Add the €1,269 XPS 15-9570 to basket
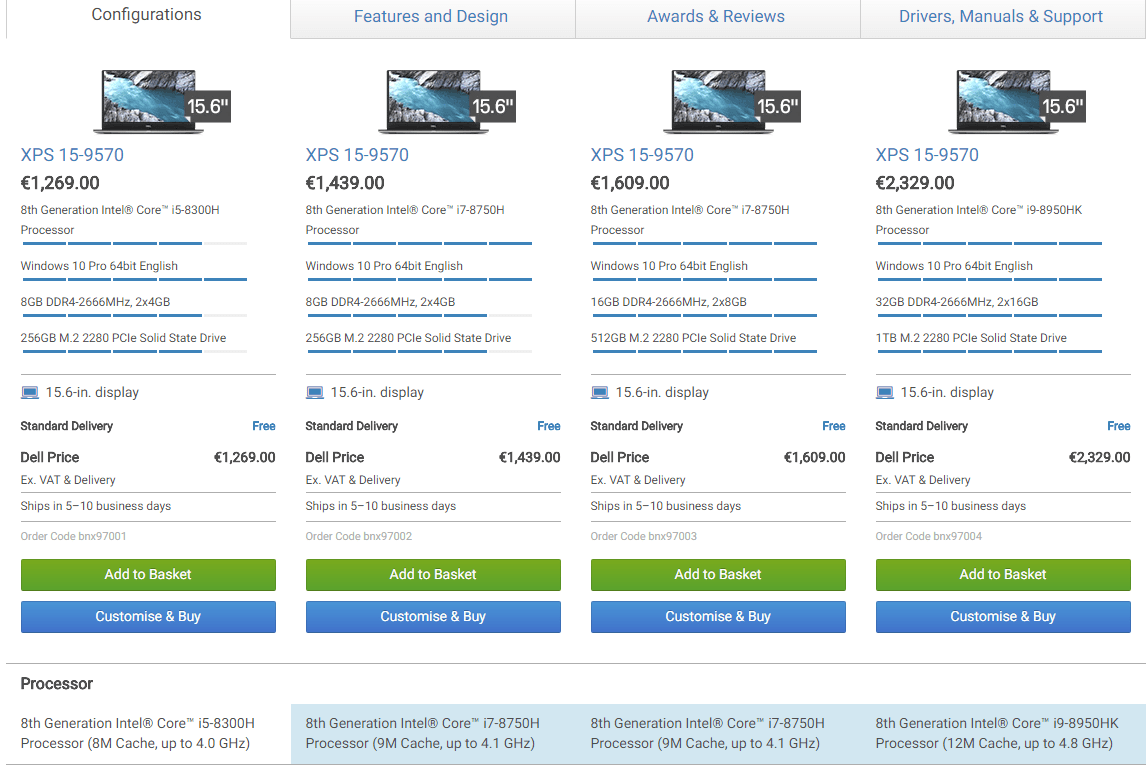The image size is (1148, 769). 148,575
